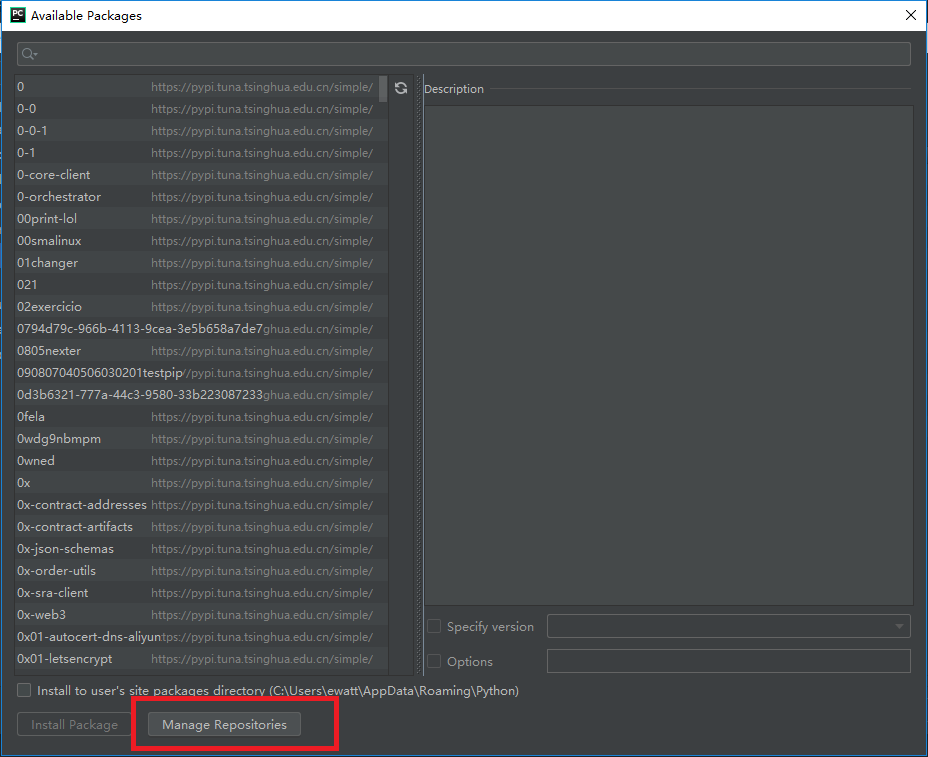Click the refresh package list icon

tap(400, 88)
